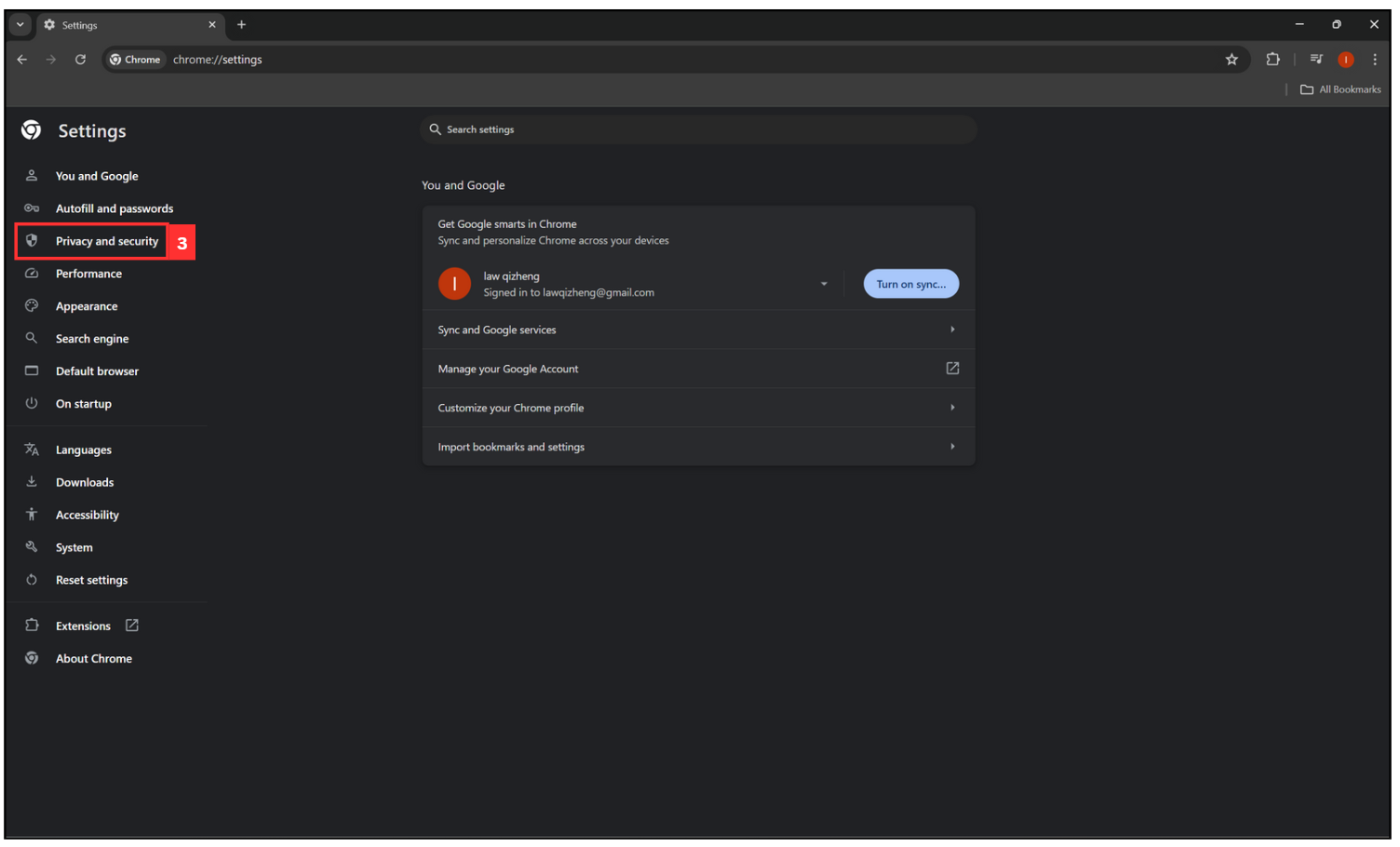Click the Search settings input field
The height and width of the screenshot is (847, 1400).
point(698,128)
